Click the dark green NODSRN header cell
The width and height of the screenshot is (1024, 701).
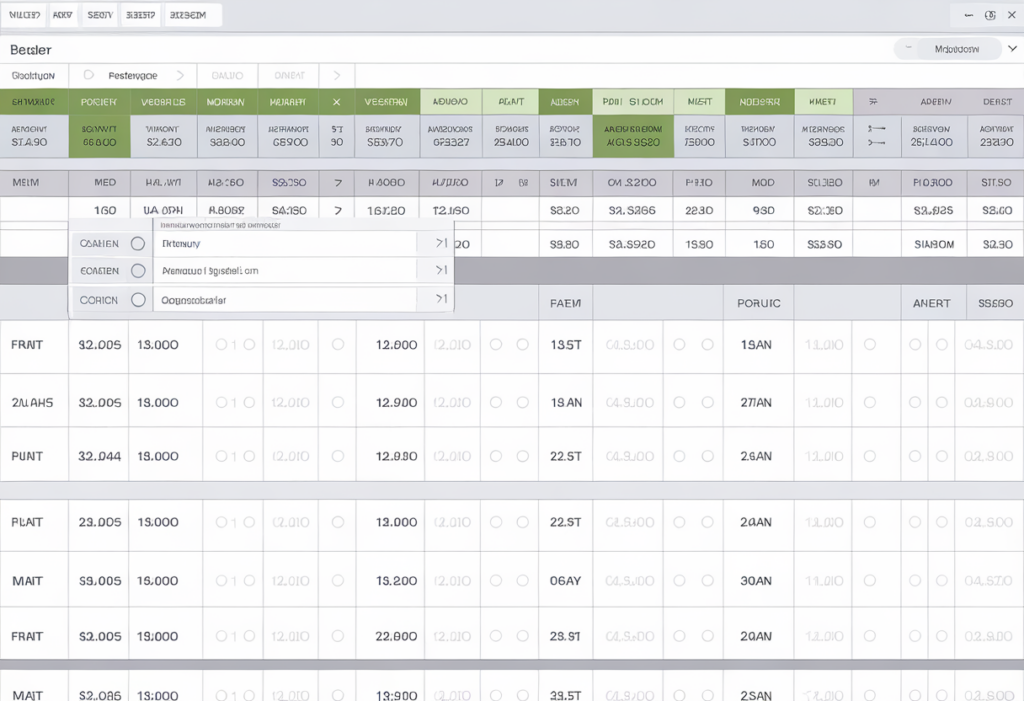(x=759, y=102)
